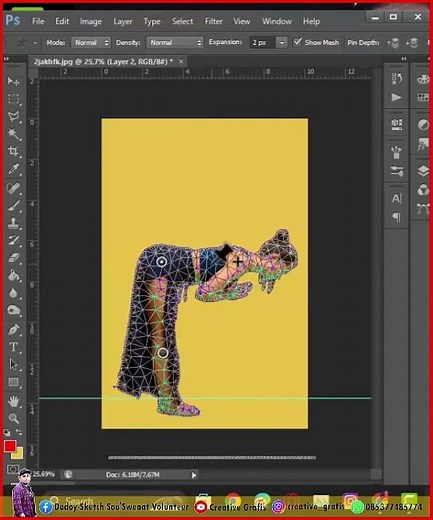Select the 2jakhfk.jpg document tab
The width and height of the screenshot is (433, 520).
[x=103, y=62]
